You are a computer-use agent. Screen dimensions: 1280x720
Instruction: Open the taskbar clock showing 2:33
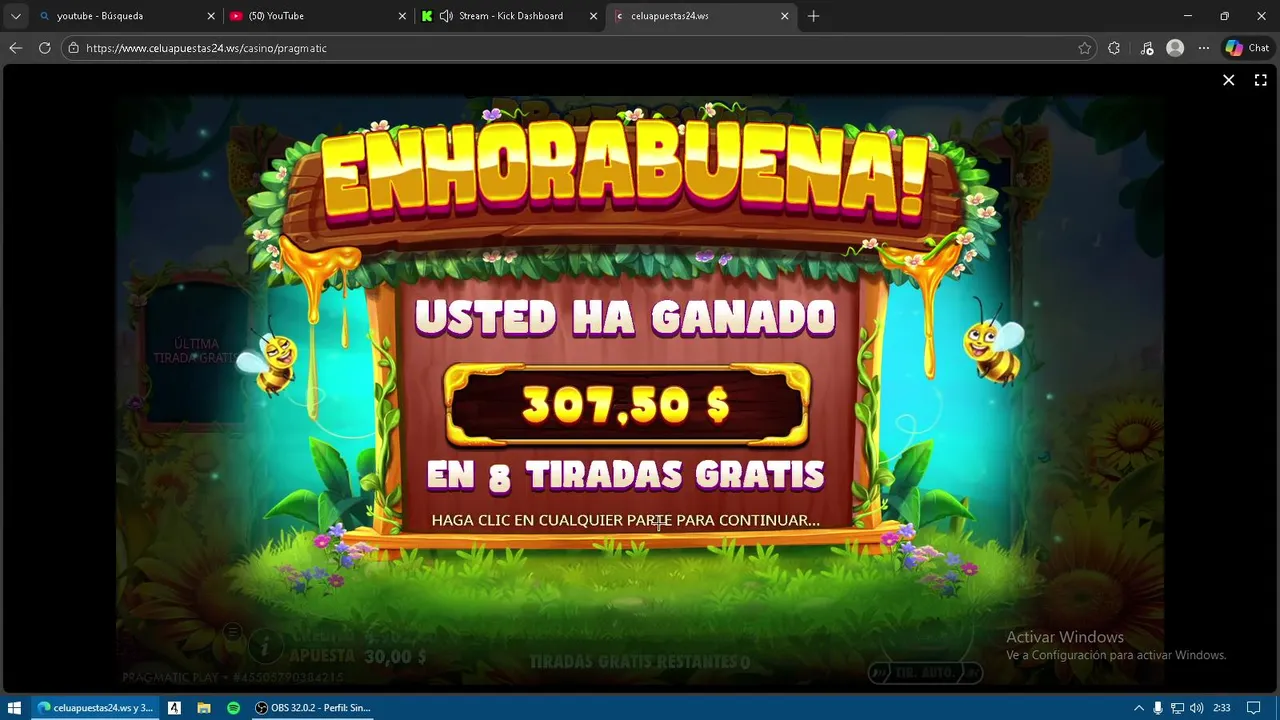click(x=1222, y=707)
